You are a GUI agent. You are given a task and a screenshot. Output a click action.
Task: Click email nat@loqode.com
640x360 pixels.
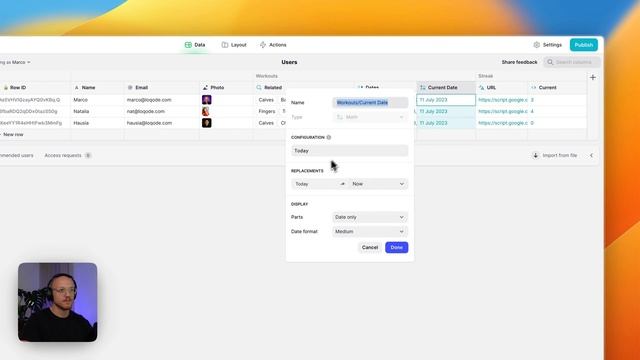[146, 111]
